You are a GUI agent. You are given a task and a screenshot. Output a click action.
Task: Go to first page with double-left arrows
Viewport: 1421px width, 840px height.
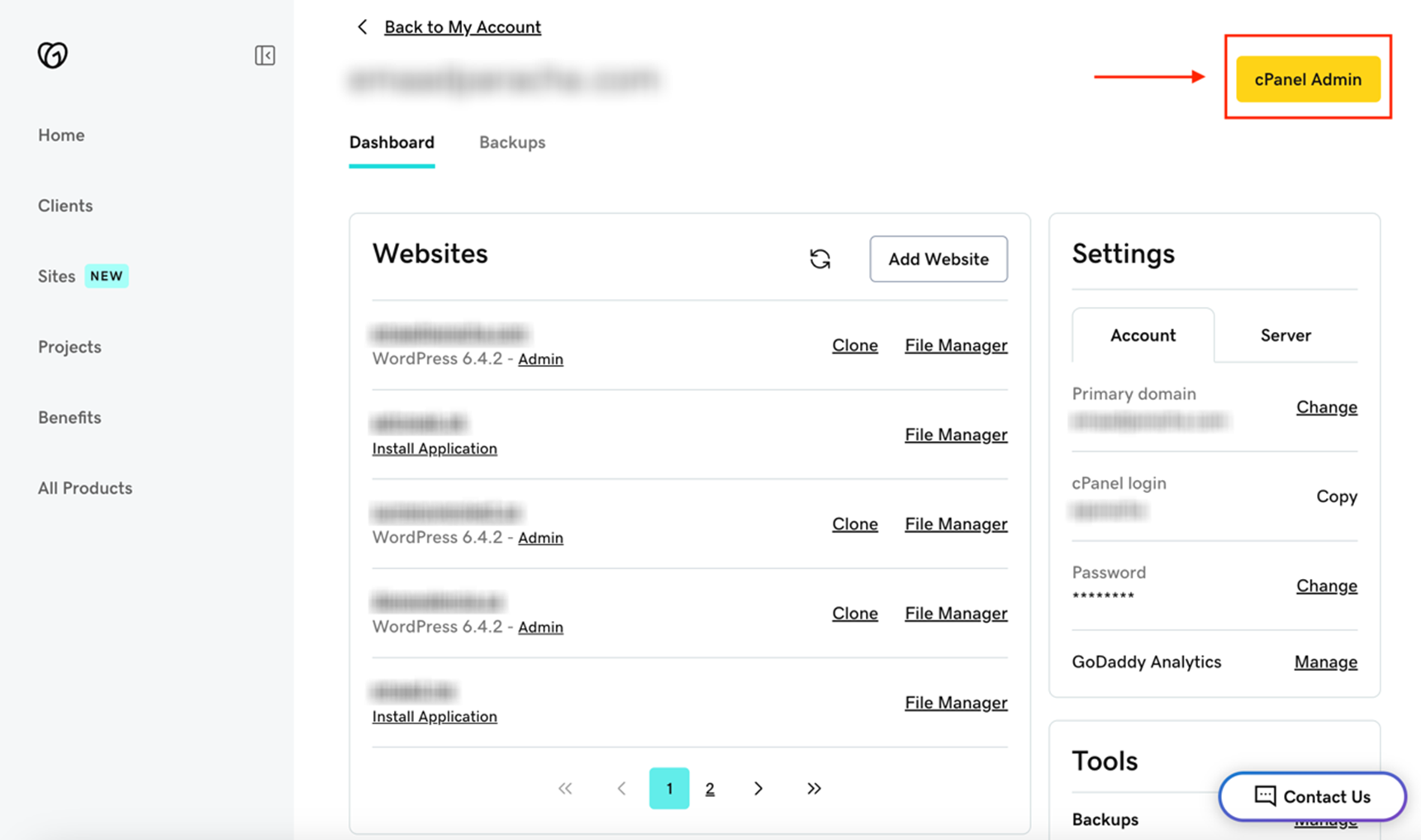(x=565, y=789)
